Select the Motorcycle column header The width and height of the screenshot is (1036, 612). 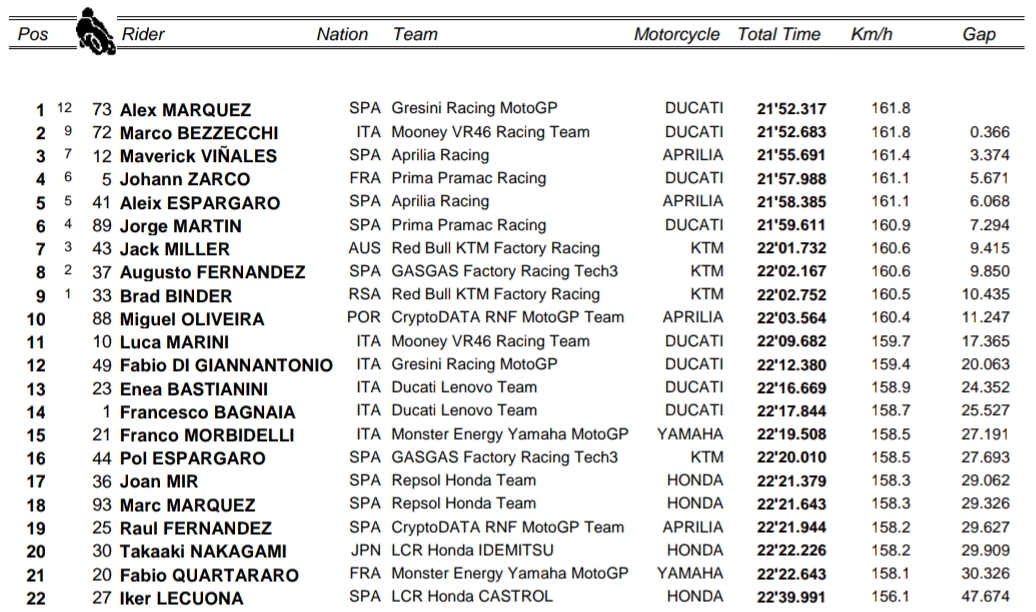click(x=676, y=35)
